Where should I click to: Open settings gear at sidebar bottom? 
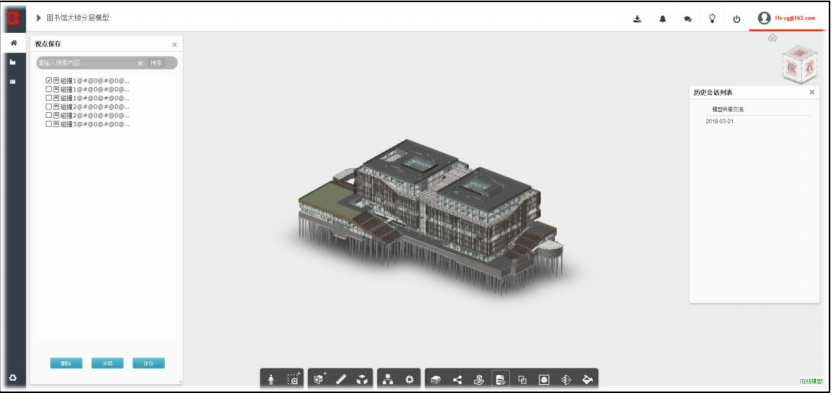[13, 378]
